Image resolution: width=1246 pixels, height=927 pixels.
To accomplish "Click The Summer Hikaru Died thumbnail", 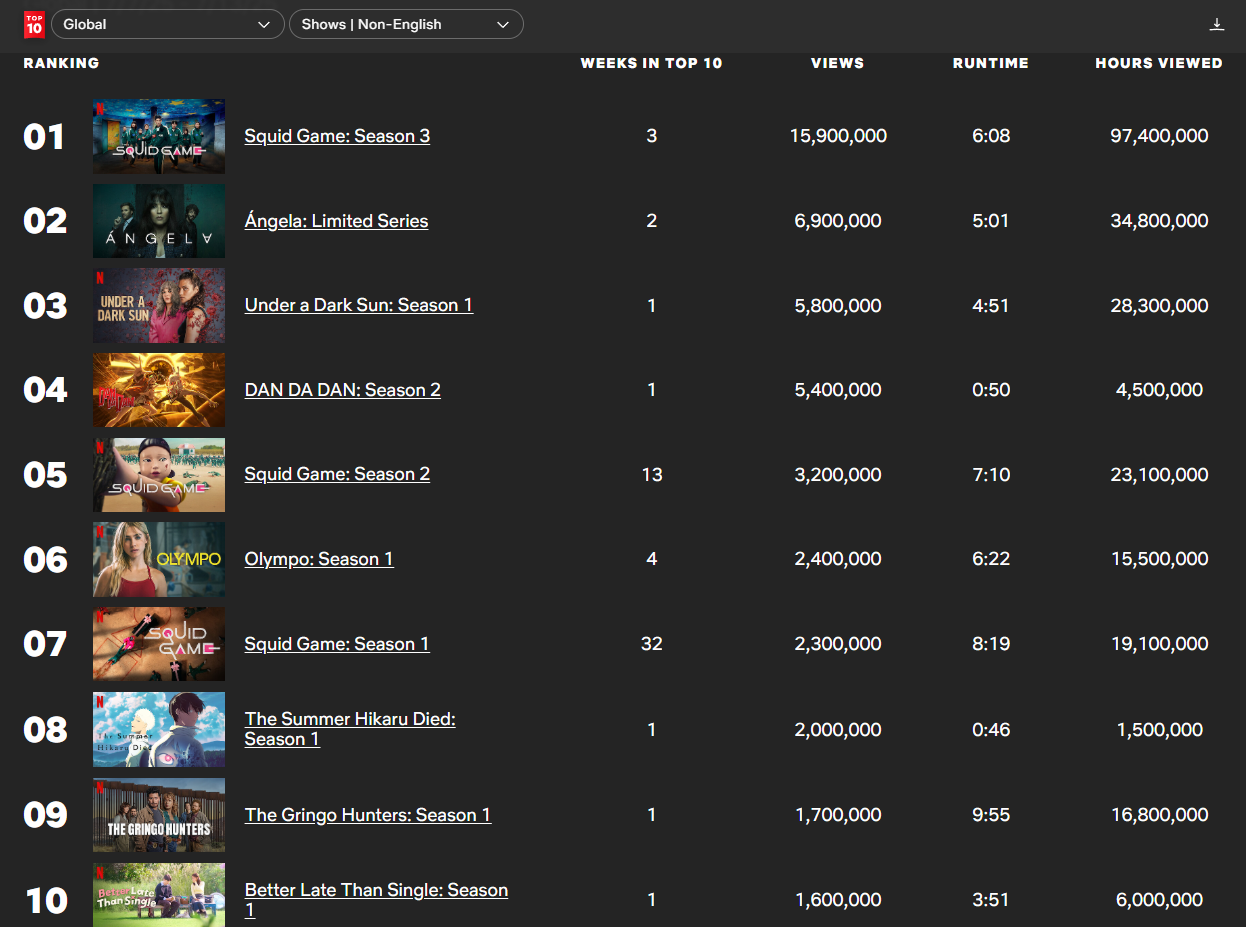I will tap(159, 729).
